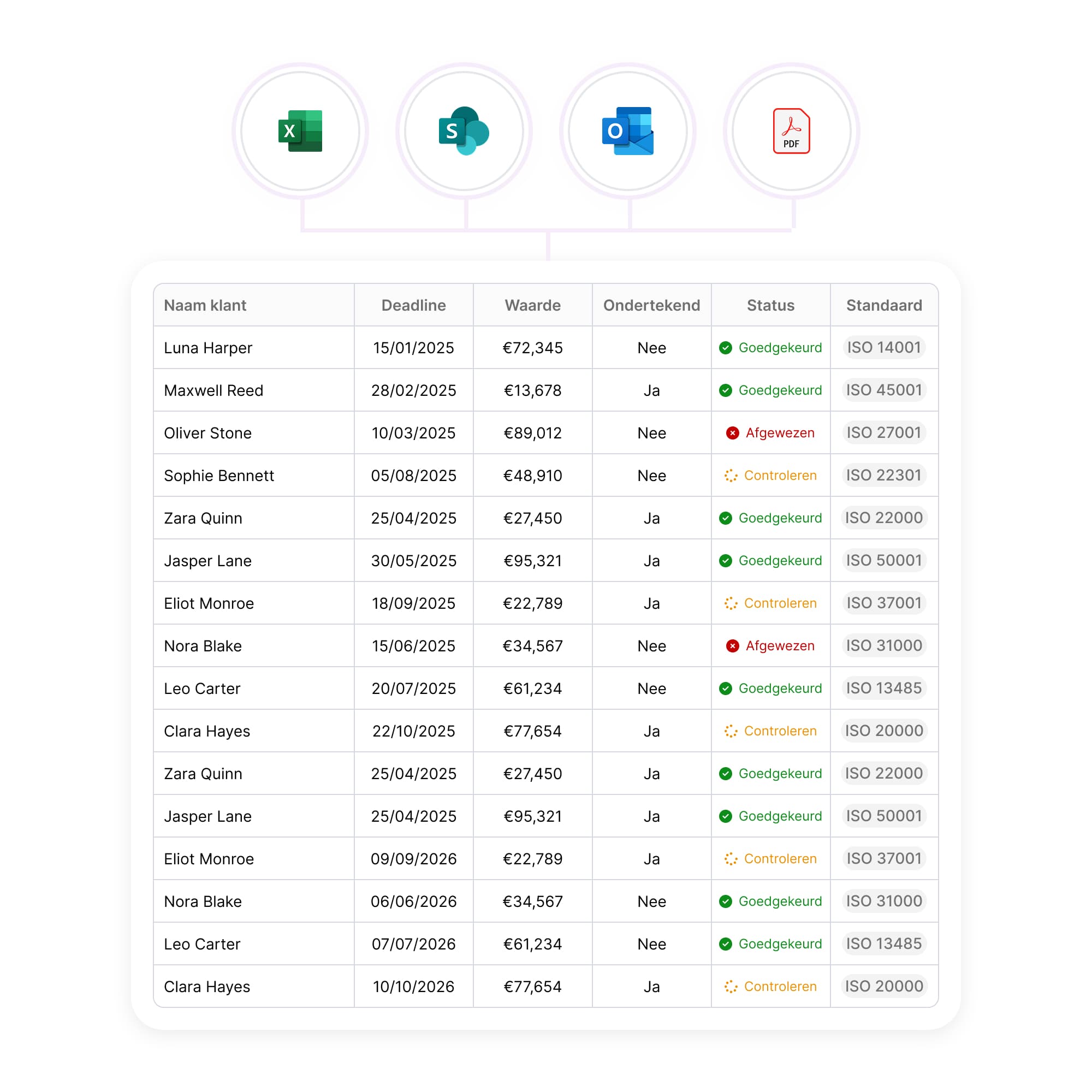The width and height of the screenshot is (1092, 1092).
Task: Click the ISO 27001 badge
Action: (883, 432)
